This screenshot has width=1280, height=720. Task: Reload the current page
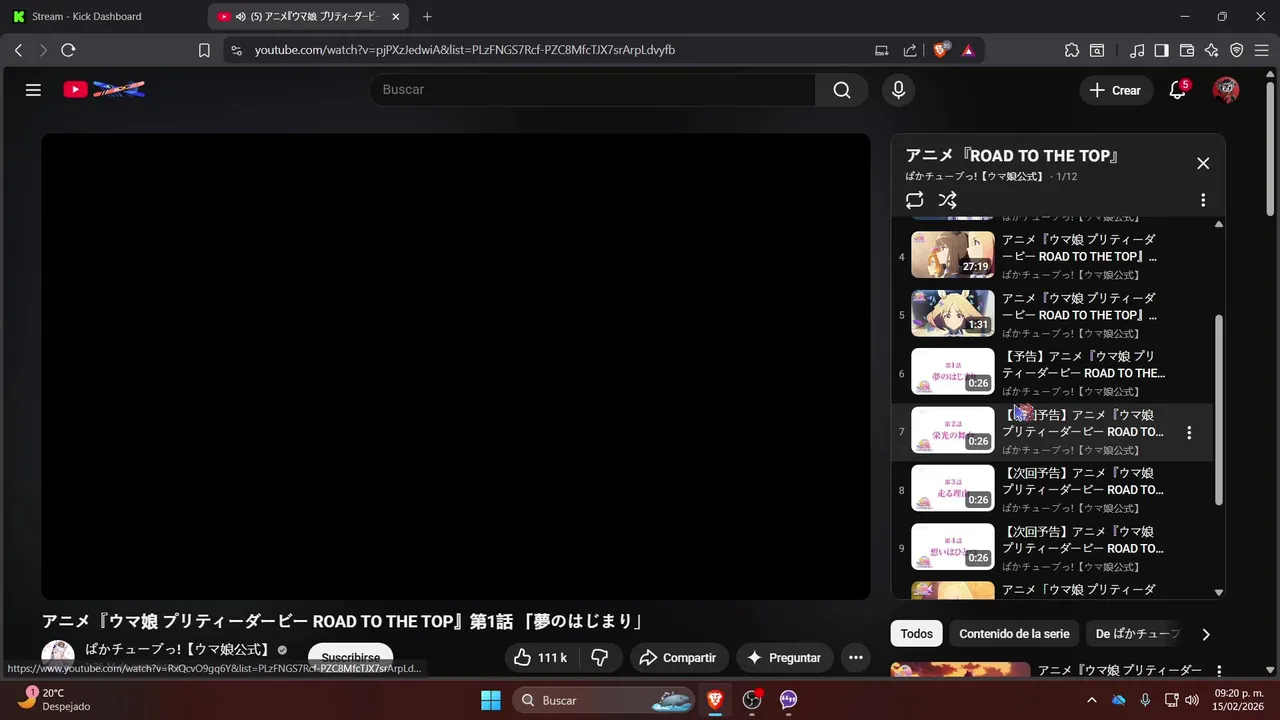[x=68, y=50]
